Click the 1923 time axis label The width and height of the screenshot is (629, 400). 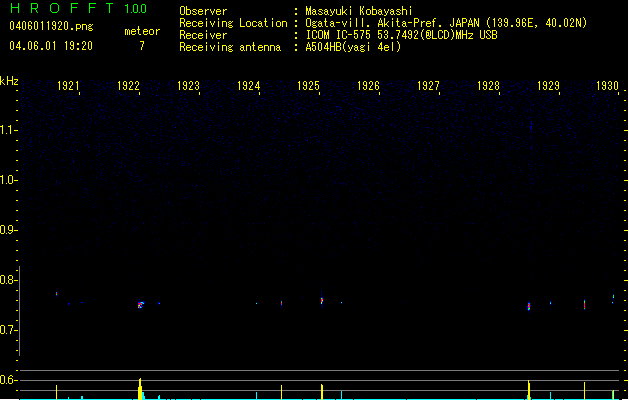(189, 86)
